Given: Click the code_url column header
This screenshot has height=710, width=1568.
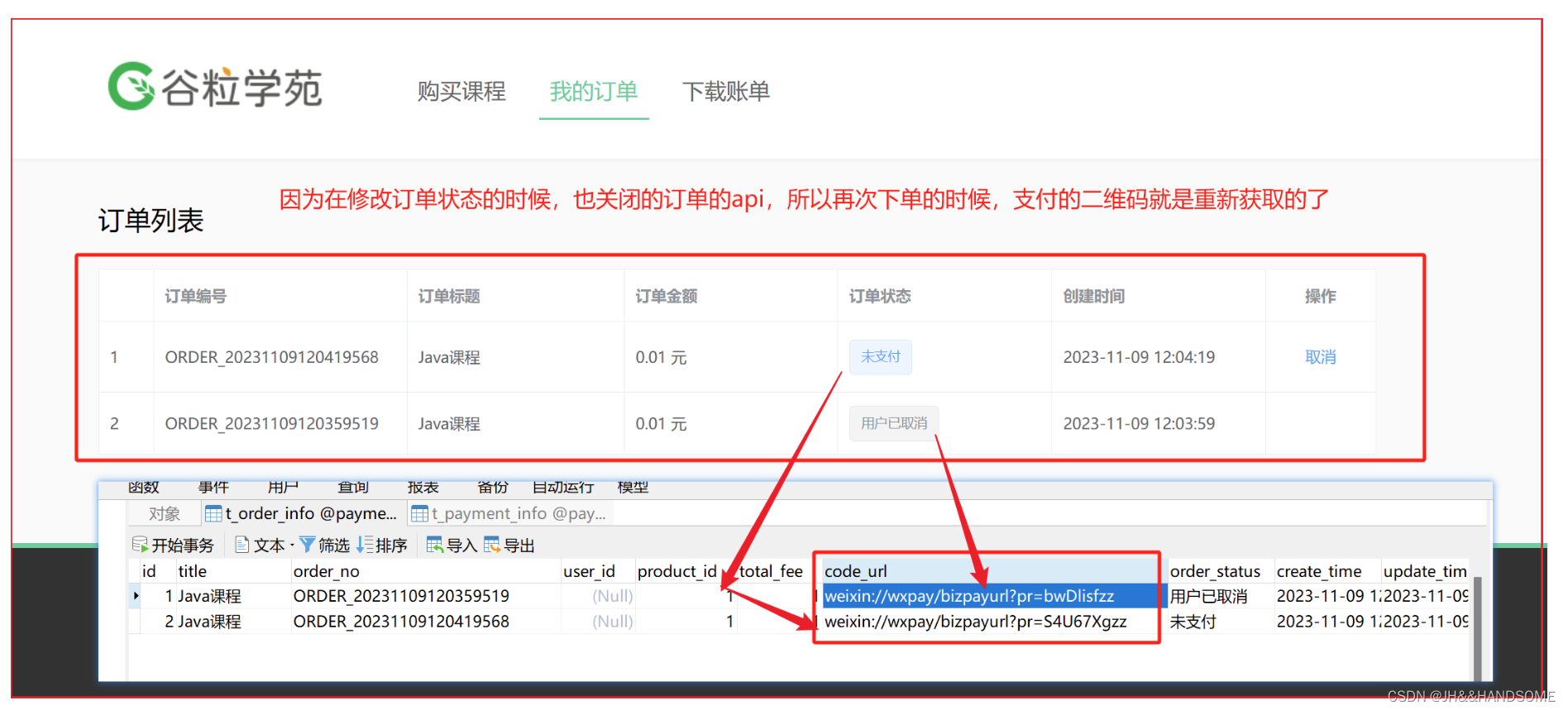Looking at the screenshot, I should point(856,571).
